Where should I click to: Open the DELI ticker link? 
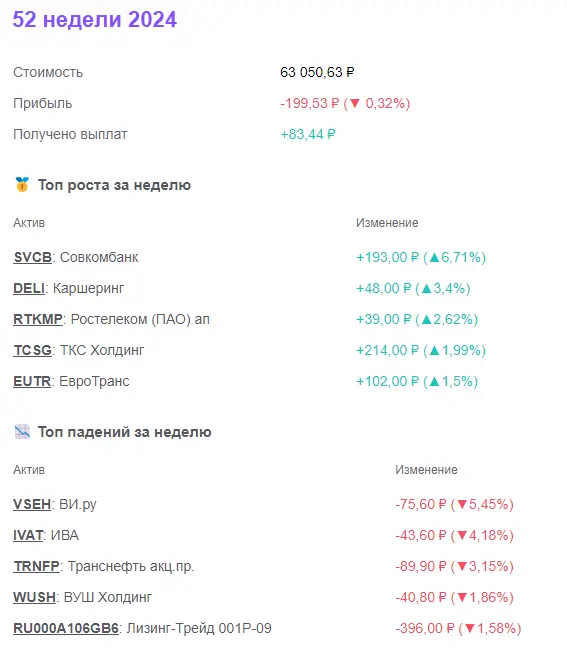point(29,288)
